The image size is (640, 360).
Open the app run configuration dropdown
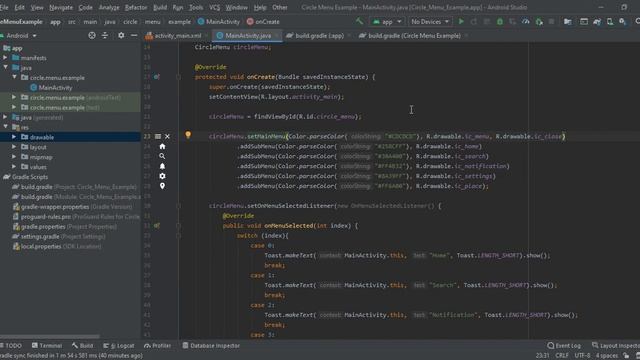tap(387, 22)
